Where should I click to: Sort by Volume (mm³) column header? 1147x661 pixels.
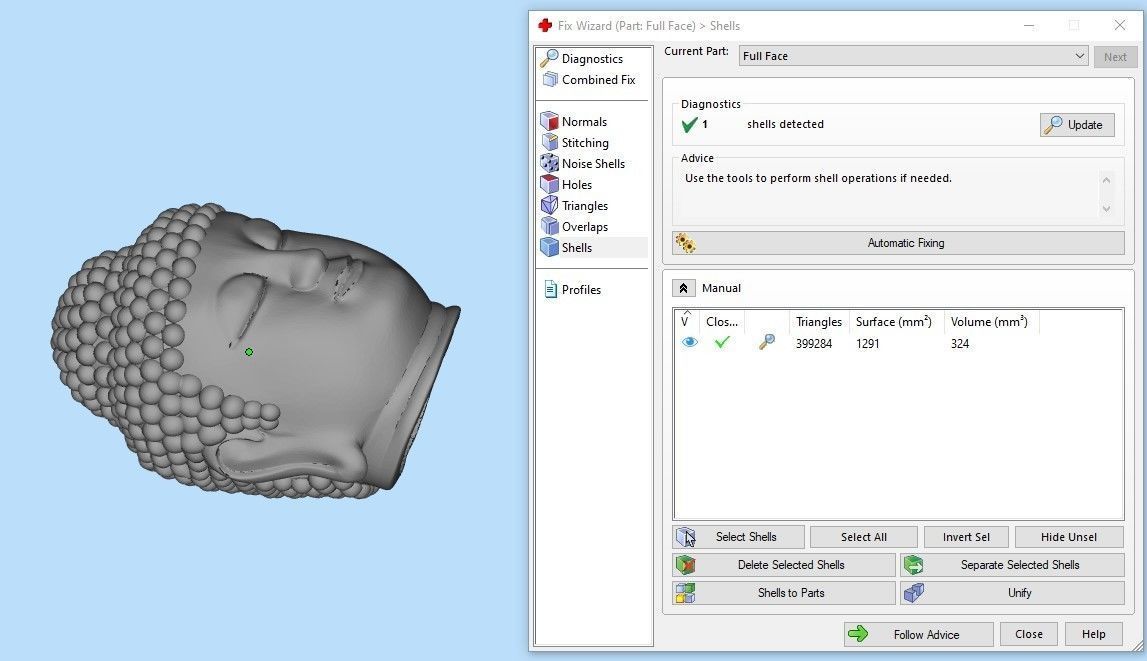(990, 322)
